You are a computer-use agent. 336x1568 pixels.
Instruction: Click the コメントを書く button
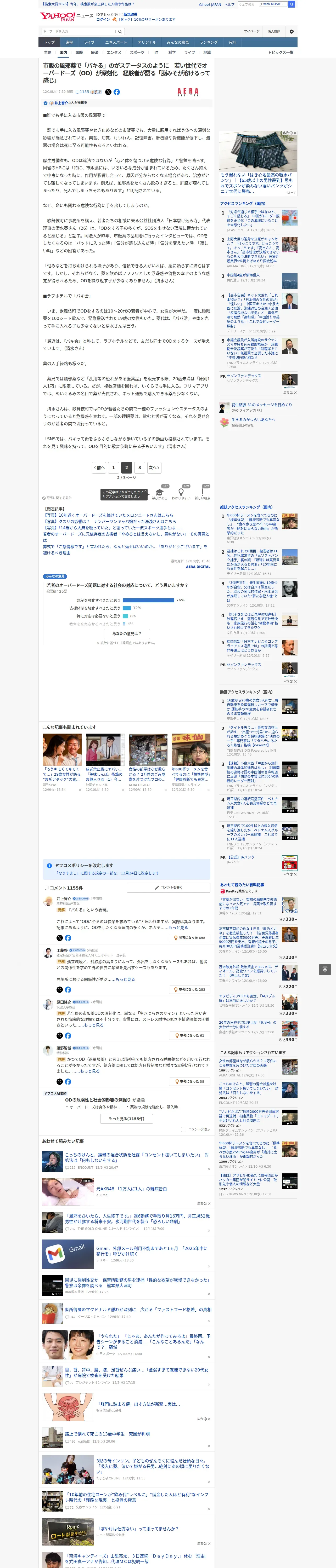(168, 887)
